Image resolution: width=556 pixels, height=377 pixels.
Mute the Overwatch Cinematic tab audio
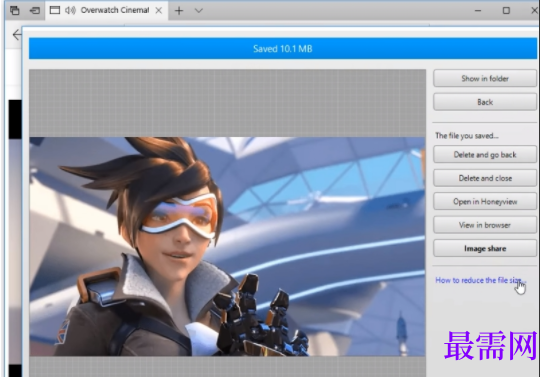(71, 10)
